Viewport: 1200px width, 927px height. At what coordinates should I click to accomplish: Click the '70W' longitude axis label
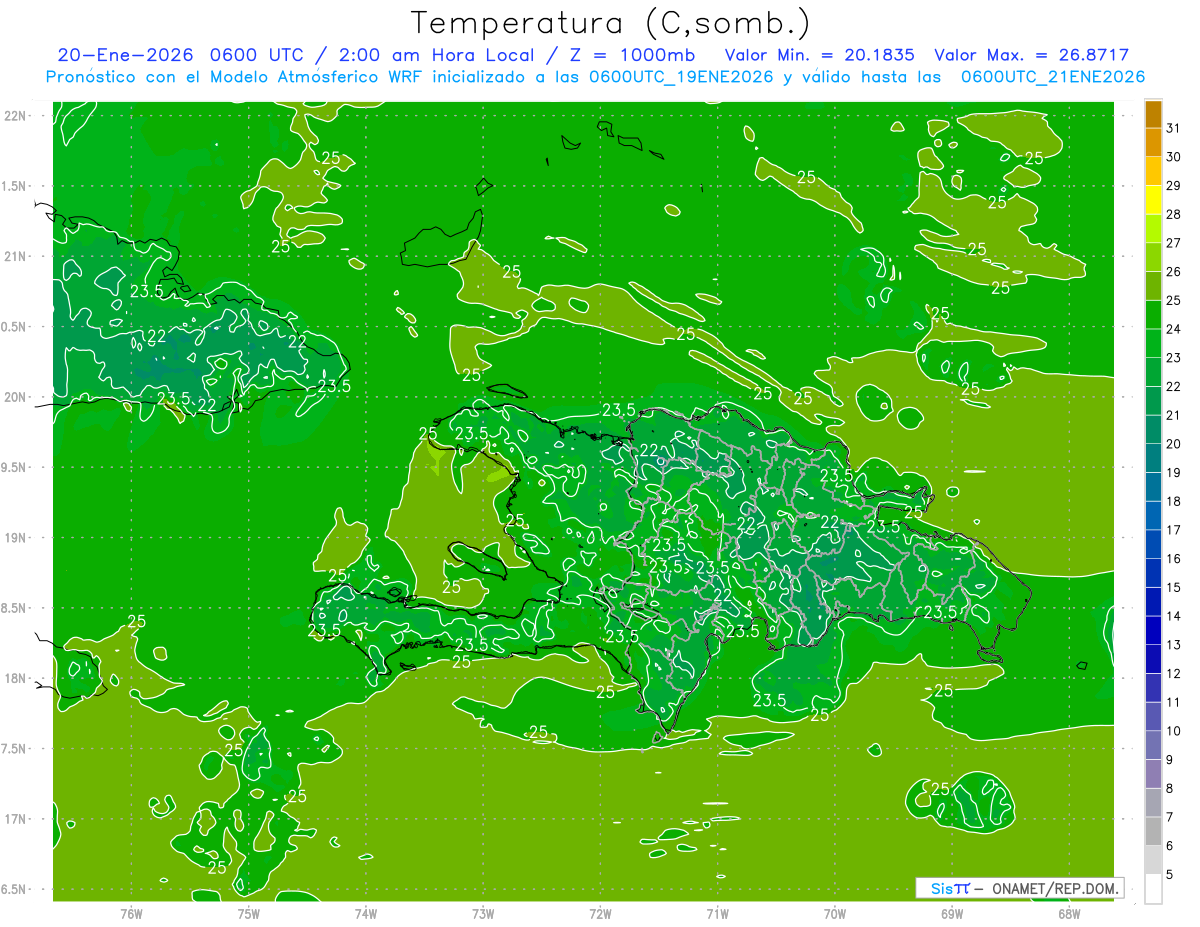pos(835,913)
